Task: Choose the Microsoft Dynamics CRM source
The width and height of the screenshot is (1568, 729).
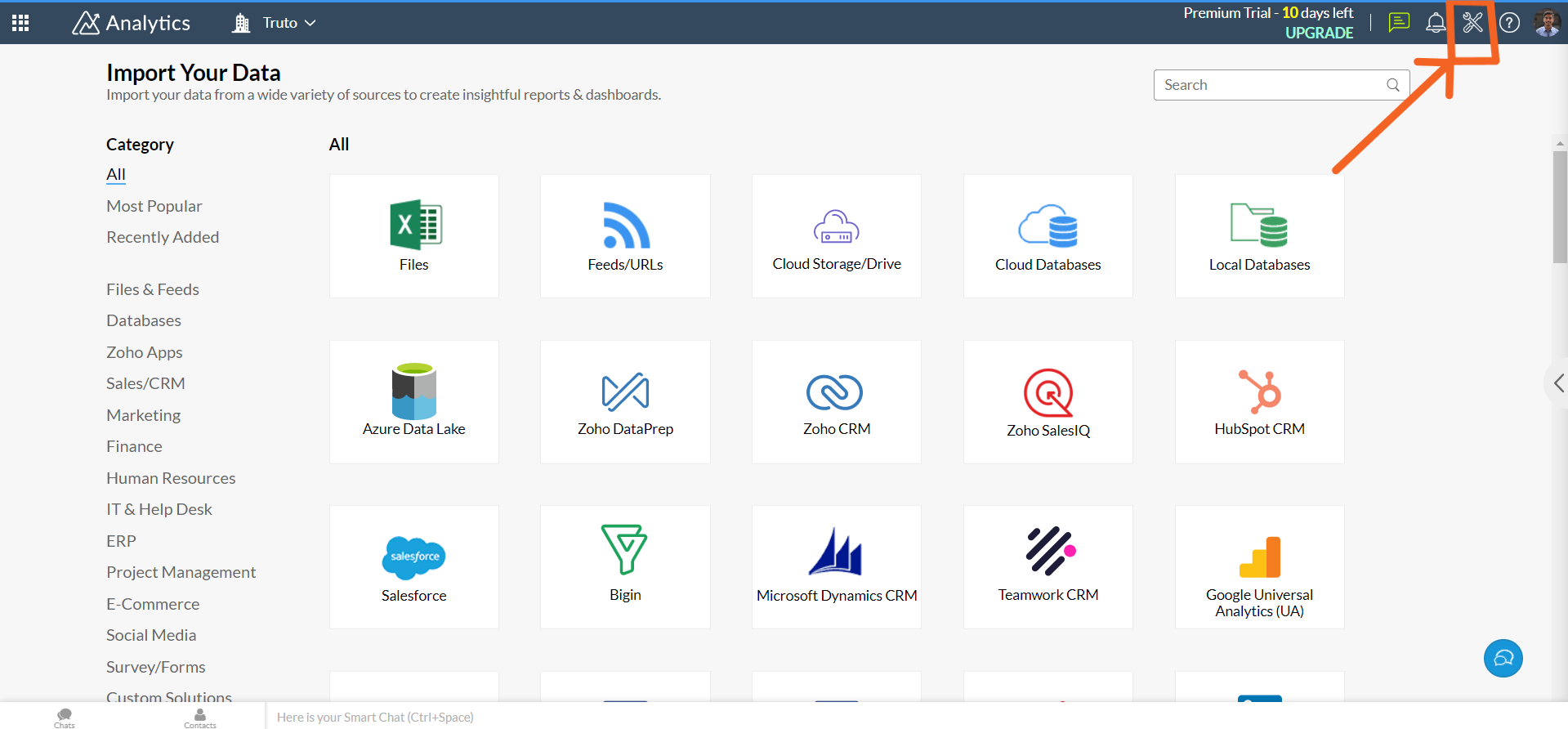Action: click(x=837, y=567)
